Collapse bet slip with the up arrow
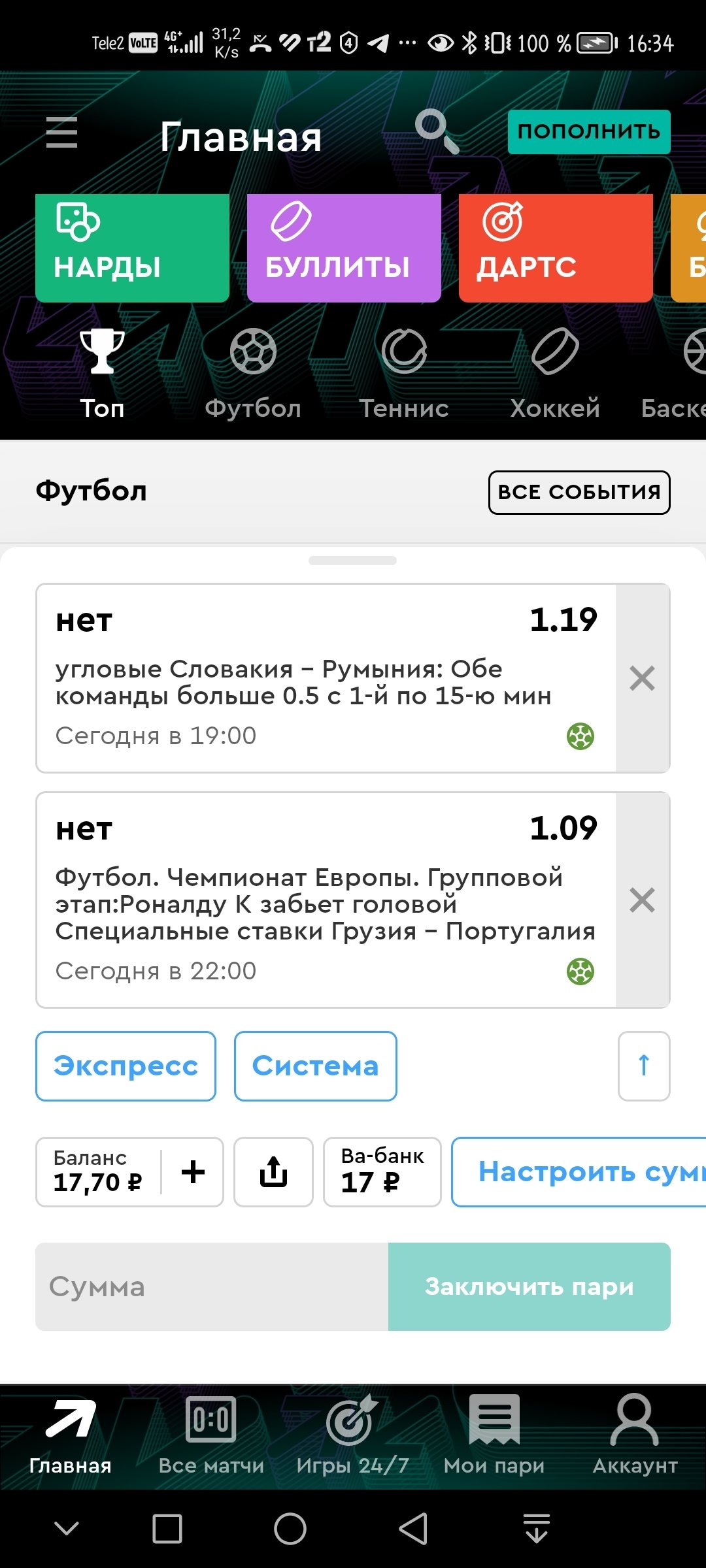706x1568 pixels. pos(644,1066)
